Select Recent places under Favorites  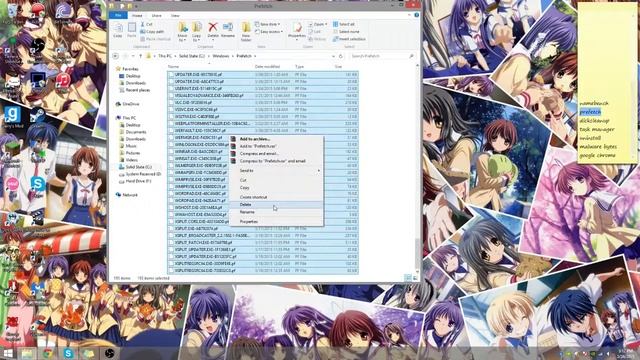pyautogui.click(x=138, y=90)
